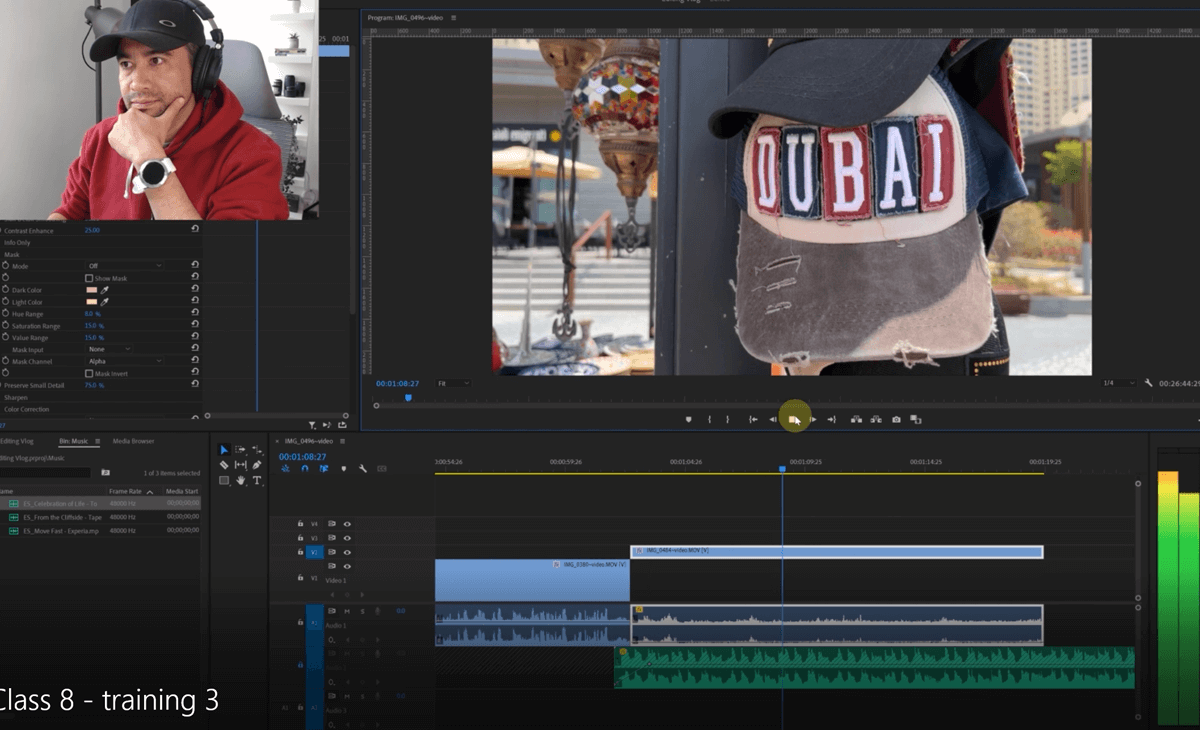This screenshot has width=1200, height=730.
Task: Click the Light Color swatch
Action: tap(91, 302)
